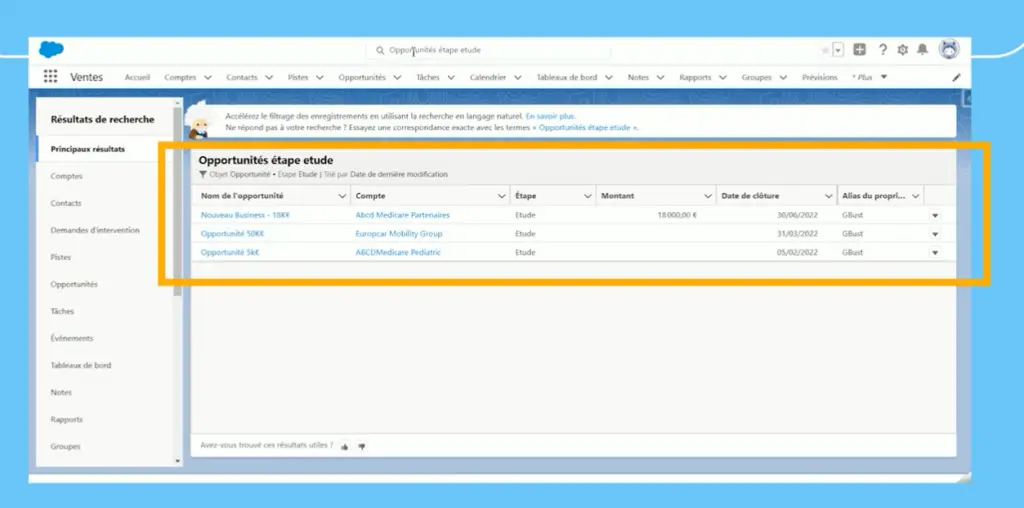Filter results by Rapports in sidebar
Viewport: 1024px width, 508px height.
pos(67,420)
